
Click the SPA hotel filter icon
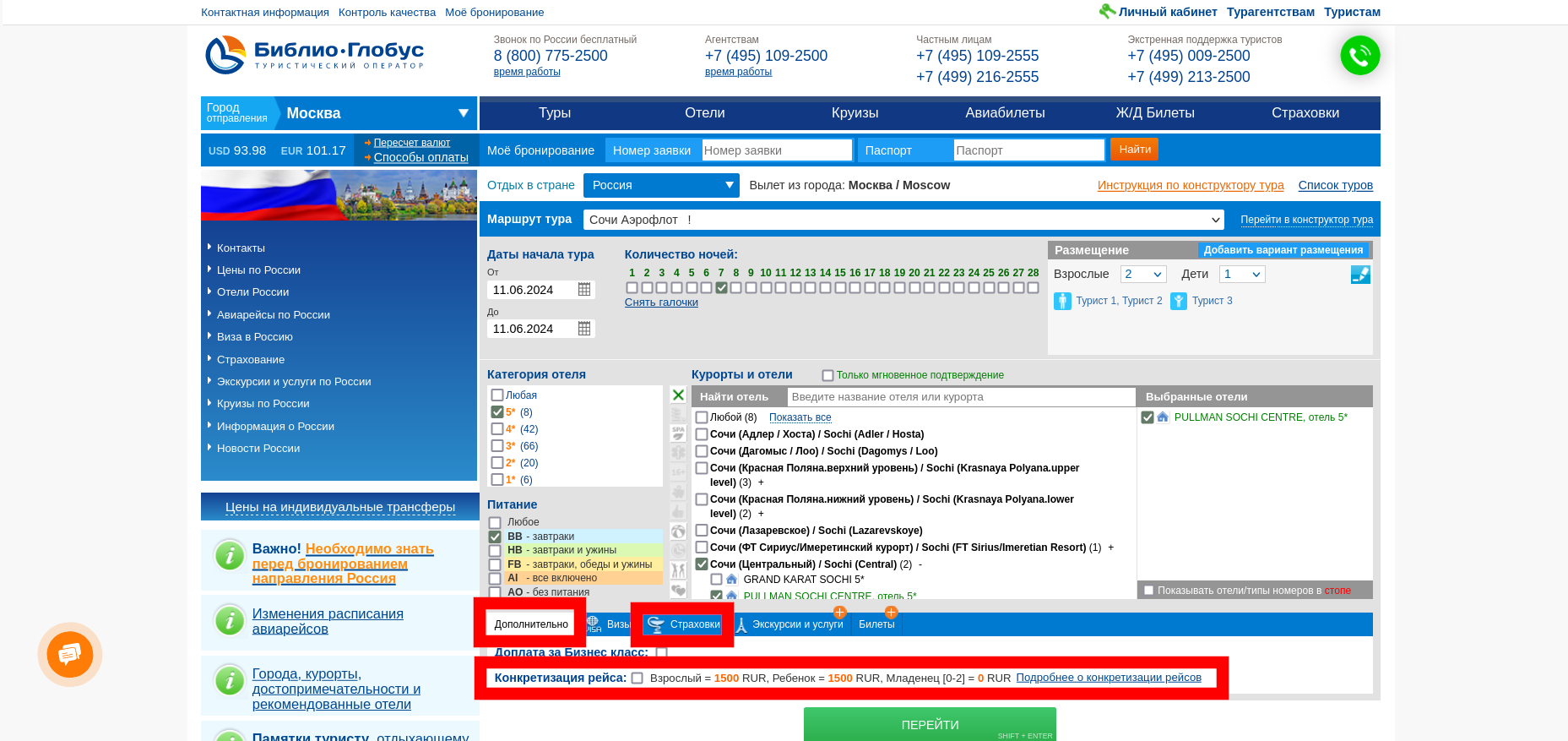click(678, 433)
